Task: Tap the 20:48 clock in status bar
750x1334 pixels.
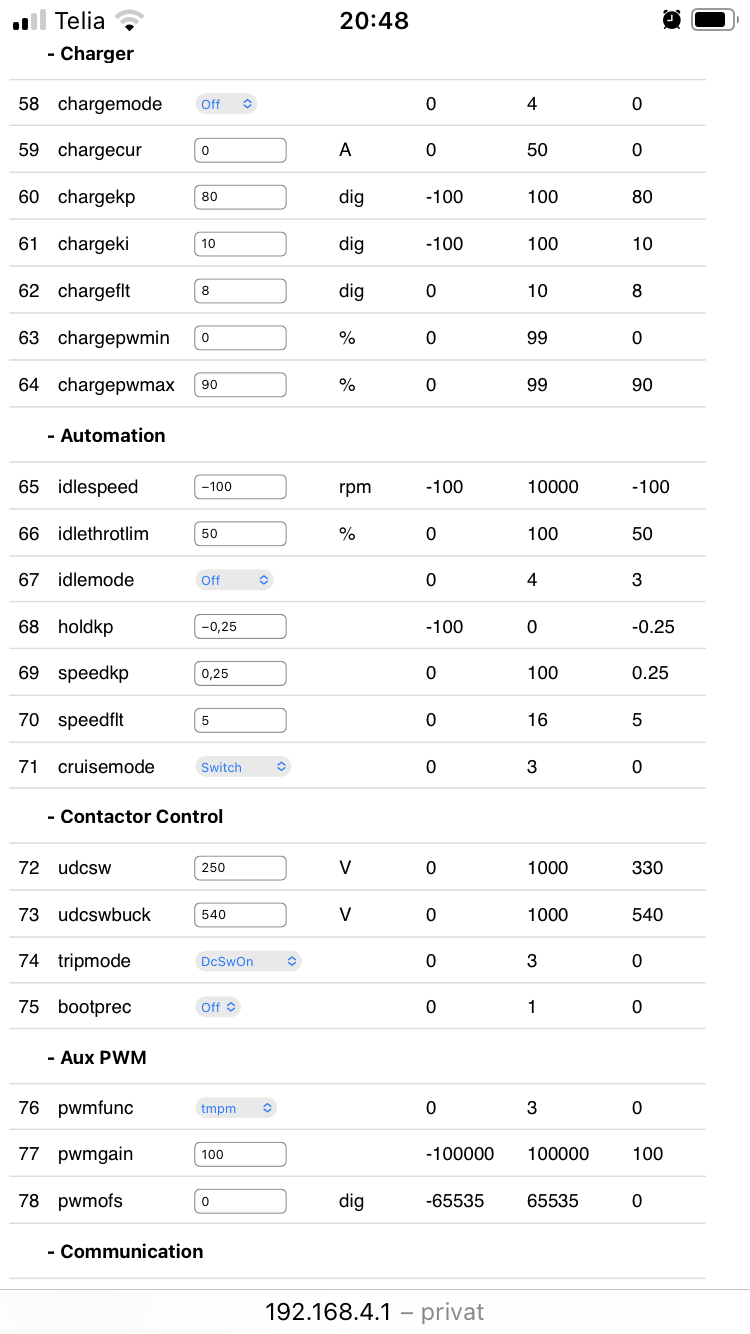Action: click(374, 20)
